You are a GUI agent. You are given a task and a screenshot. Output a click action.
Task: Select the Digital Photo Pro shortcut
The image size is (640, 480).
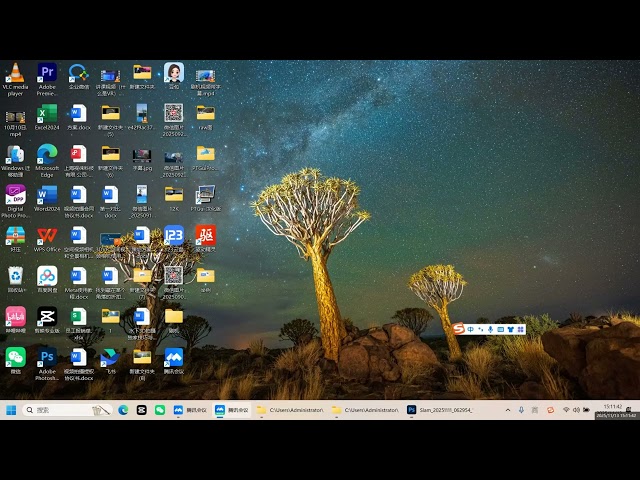pos(15,201)
